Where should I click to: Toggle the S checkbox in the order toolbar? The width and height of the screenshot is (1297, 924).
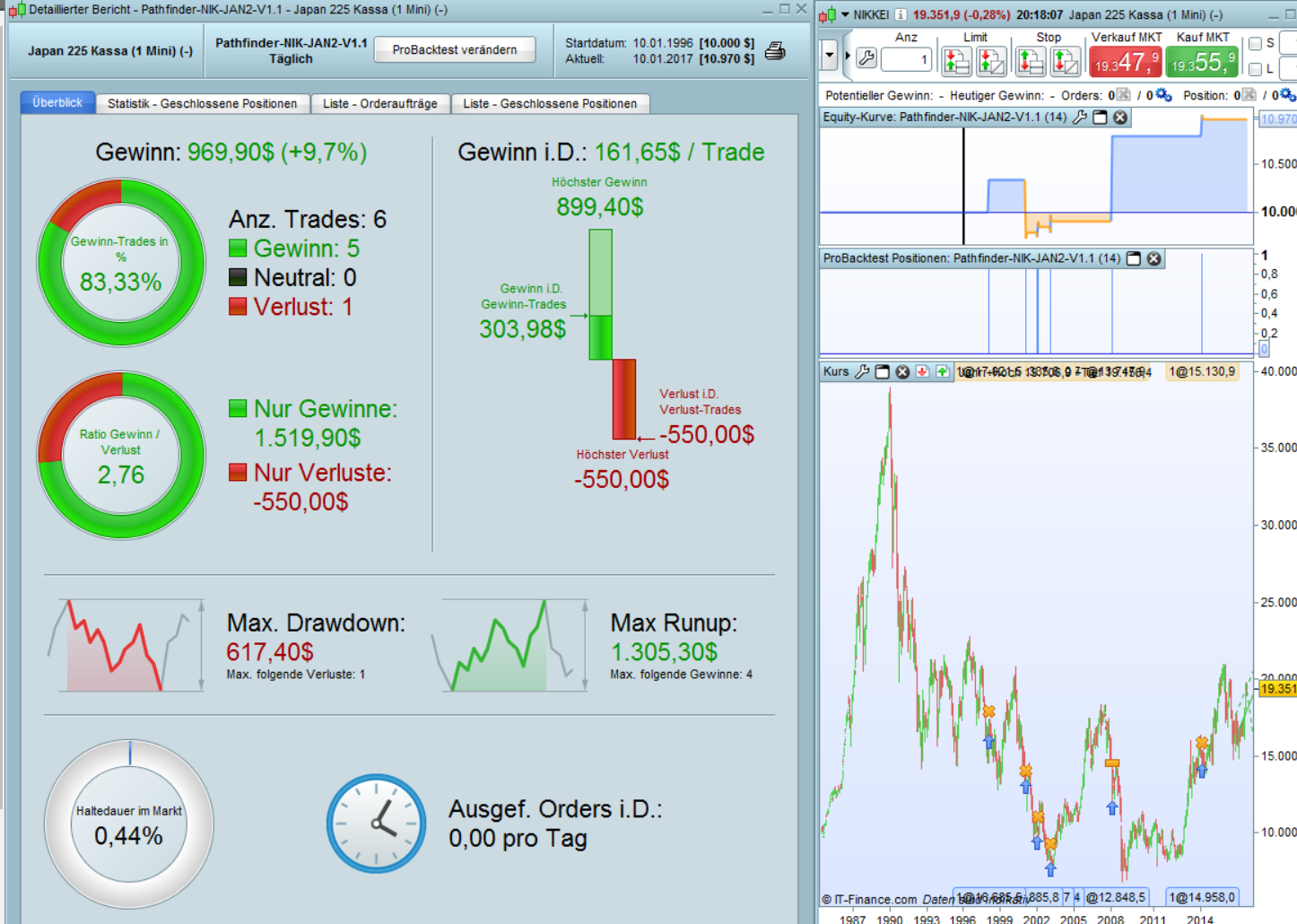click(1256, 43)
